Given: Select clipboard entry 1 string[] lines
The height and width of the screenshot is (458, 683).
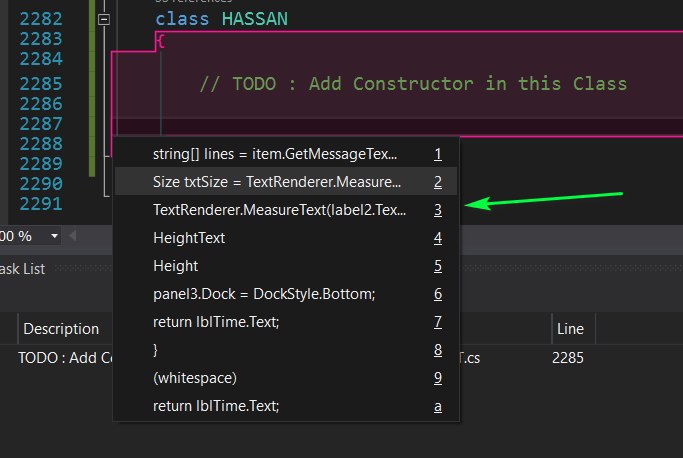Looking at the screenshot, I should [x=286, y=154].
